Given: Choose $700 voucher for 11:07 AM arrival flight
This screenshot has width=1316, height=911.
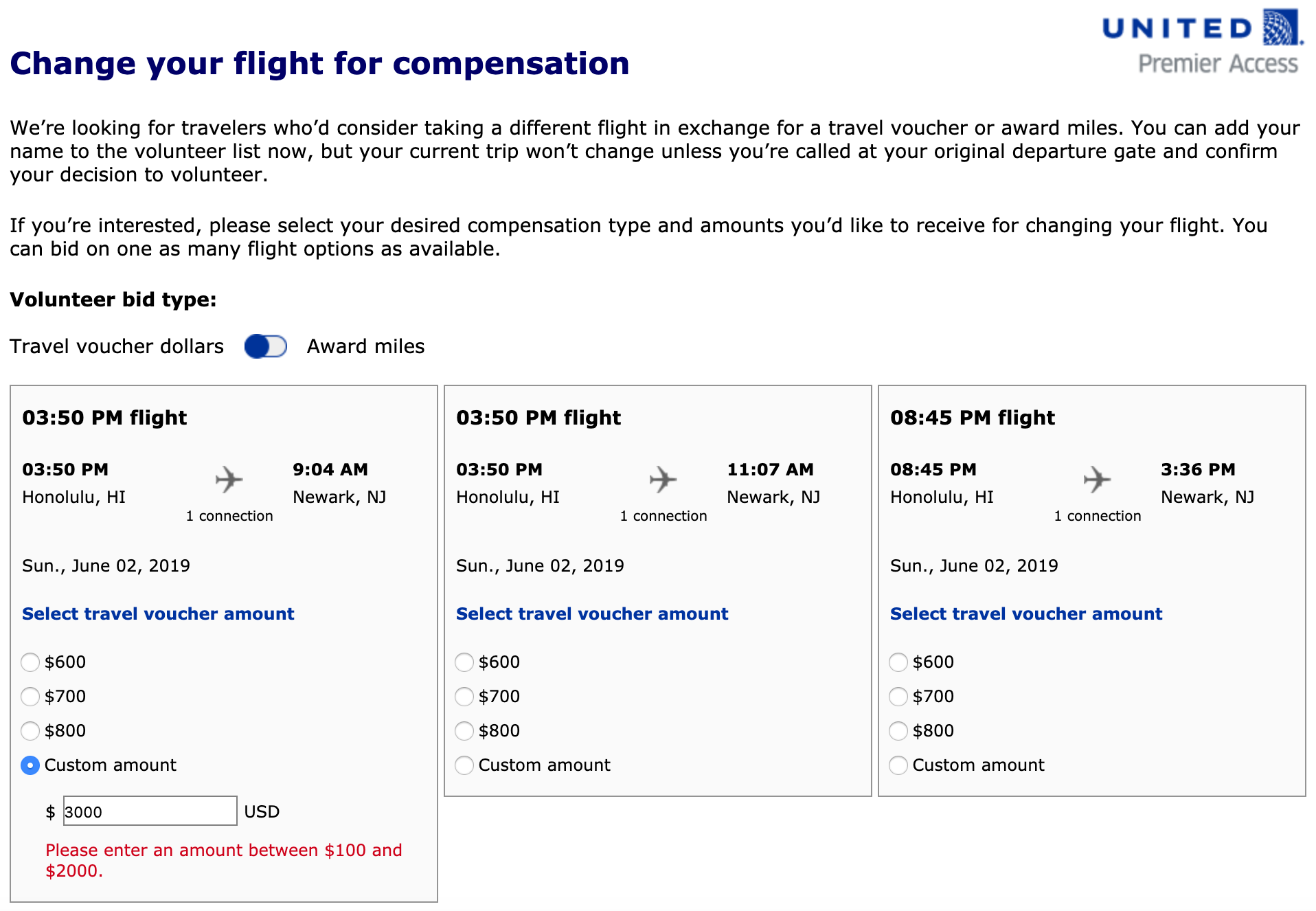Looking at the screenshot, I should 464,697.
